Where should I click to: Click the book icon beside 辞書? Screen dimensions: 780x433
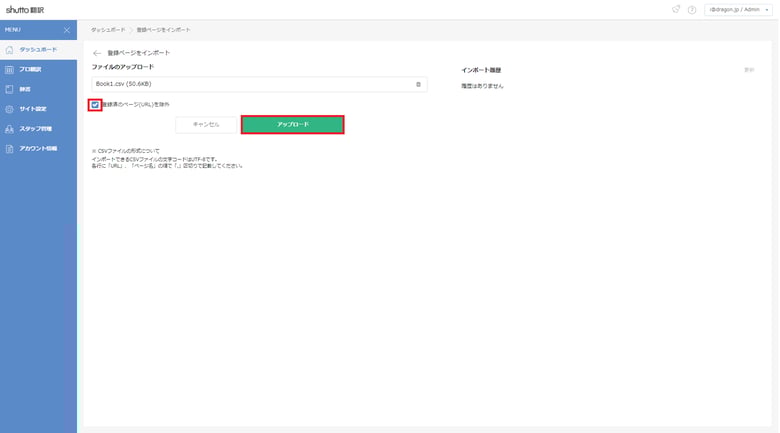(x=9, y=89)
